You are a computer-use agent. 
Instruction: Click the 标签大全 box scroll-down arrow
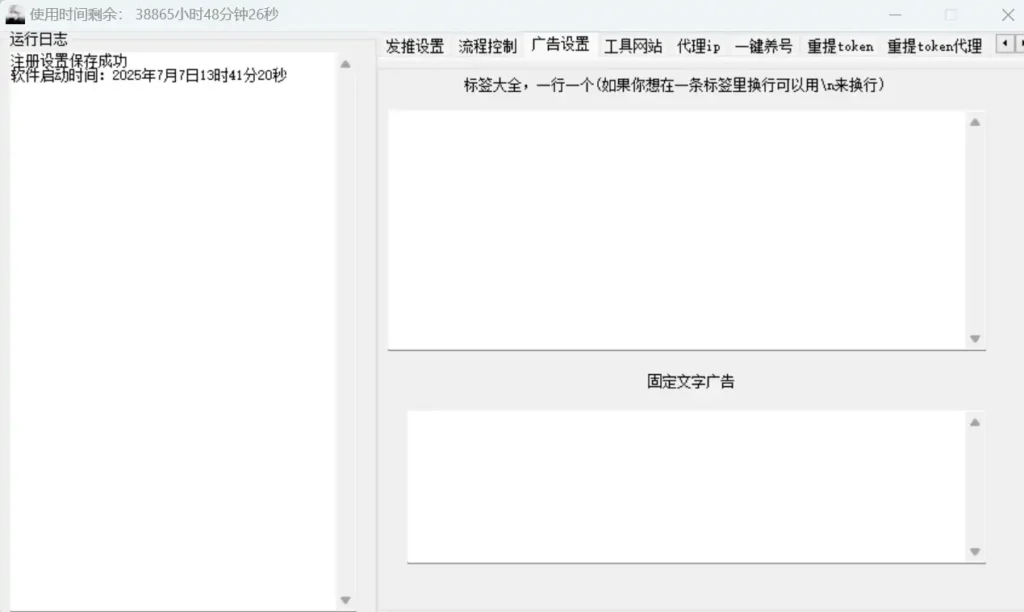(x=975, y=338)
